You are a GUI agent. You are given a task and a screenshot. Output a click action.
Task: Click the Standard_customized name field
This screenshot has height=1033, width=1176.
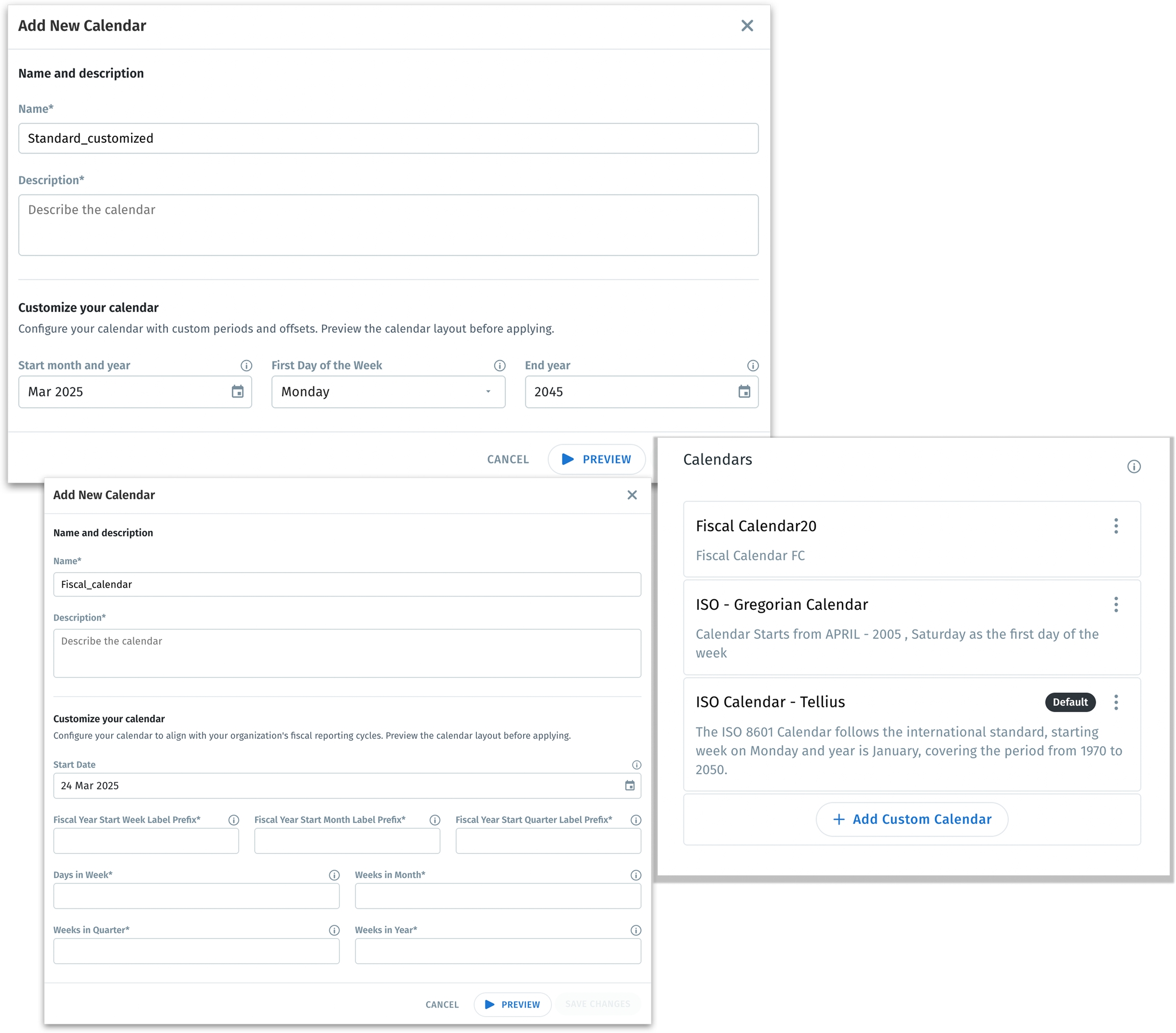(x=388, y=138)
